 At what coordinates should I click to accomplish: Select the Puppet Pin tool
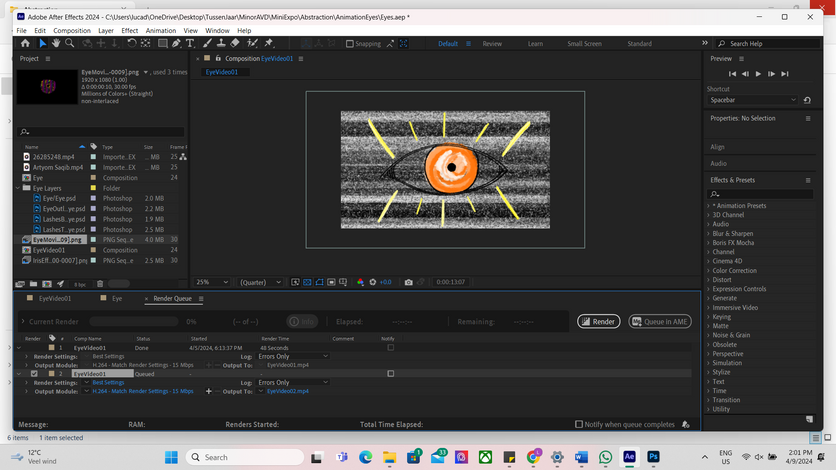268,44
